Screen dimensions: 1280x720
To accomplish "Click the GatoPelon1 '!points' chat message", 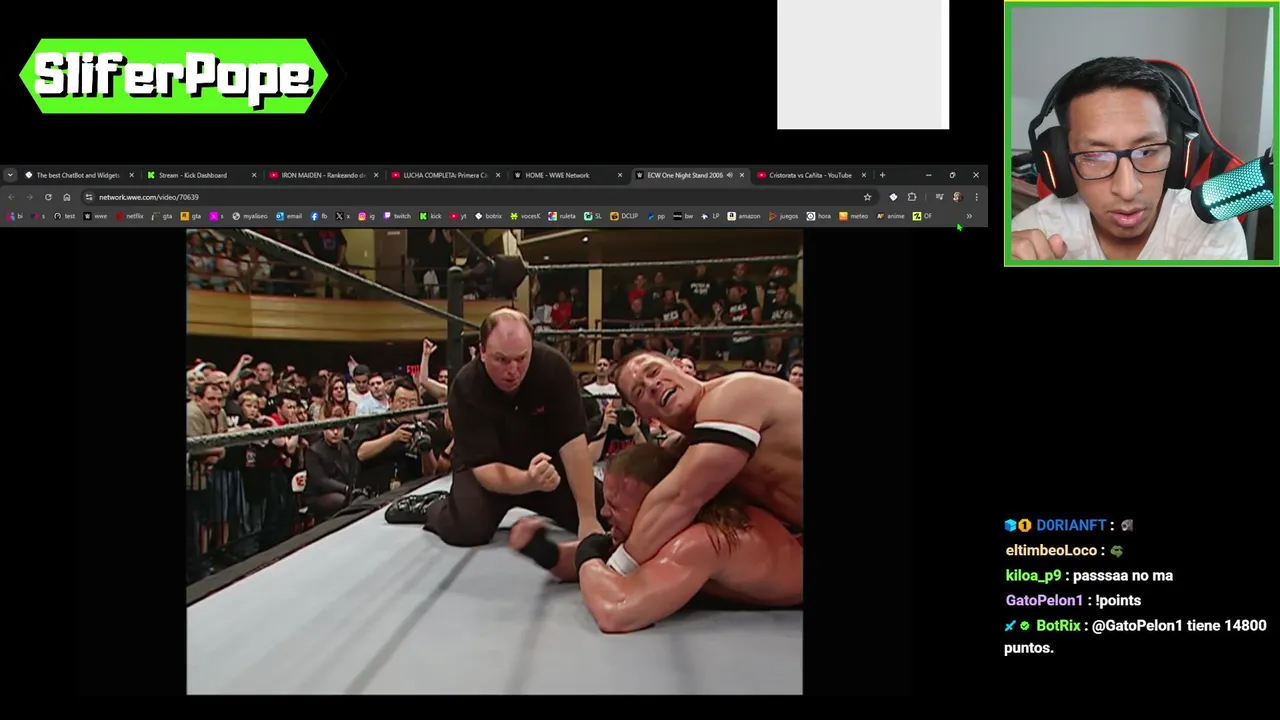I will [x=1073, y=600].
